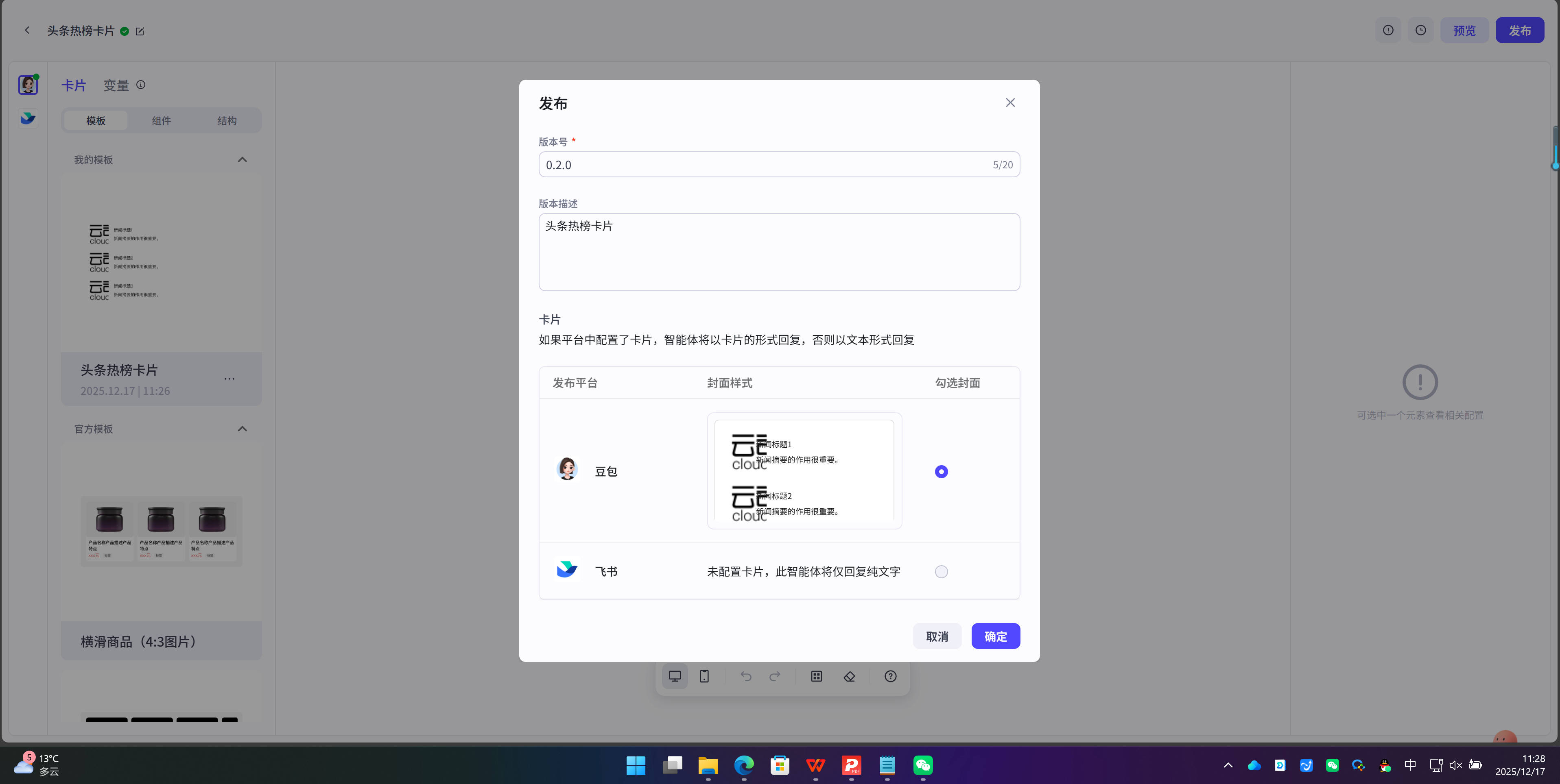The width and height of the screenshot is (1560, 784).
Task: Open the help icon in the toolbar
Action: pos(889,676)
